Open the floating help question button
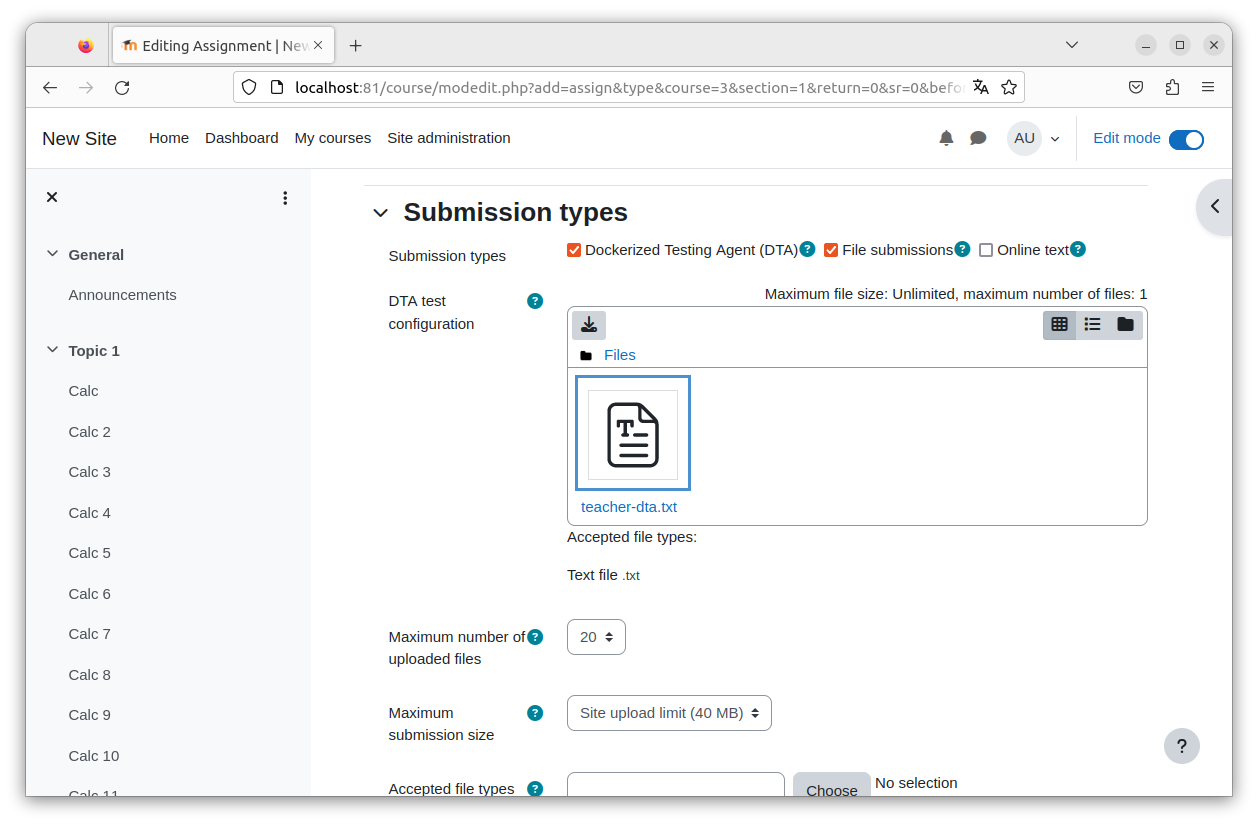The height and width of the screenshot is (825, 1258). pyautogui.click(x=1182, y=746)
